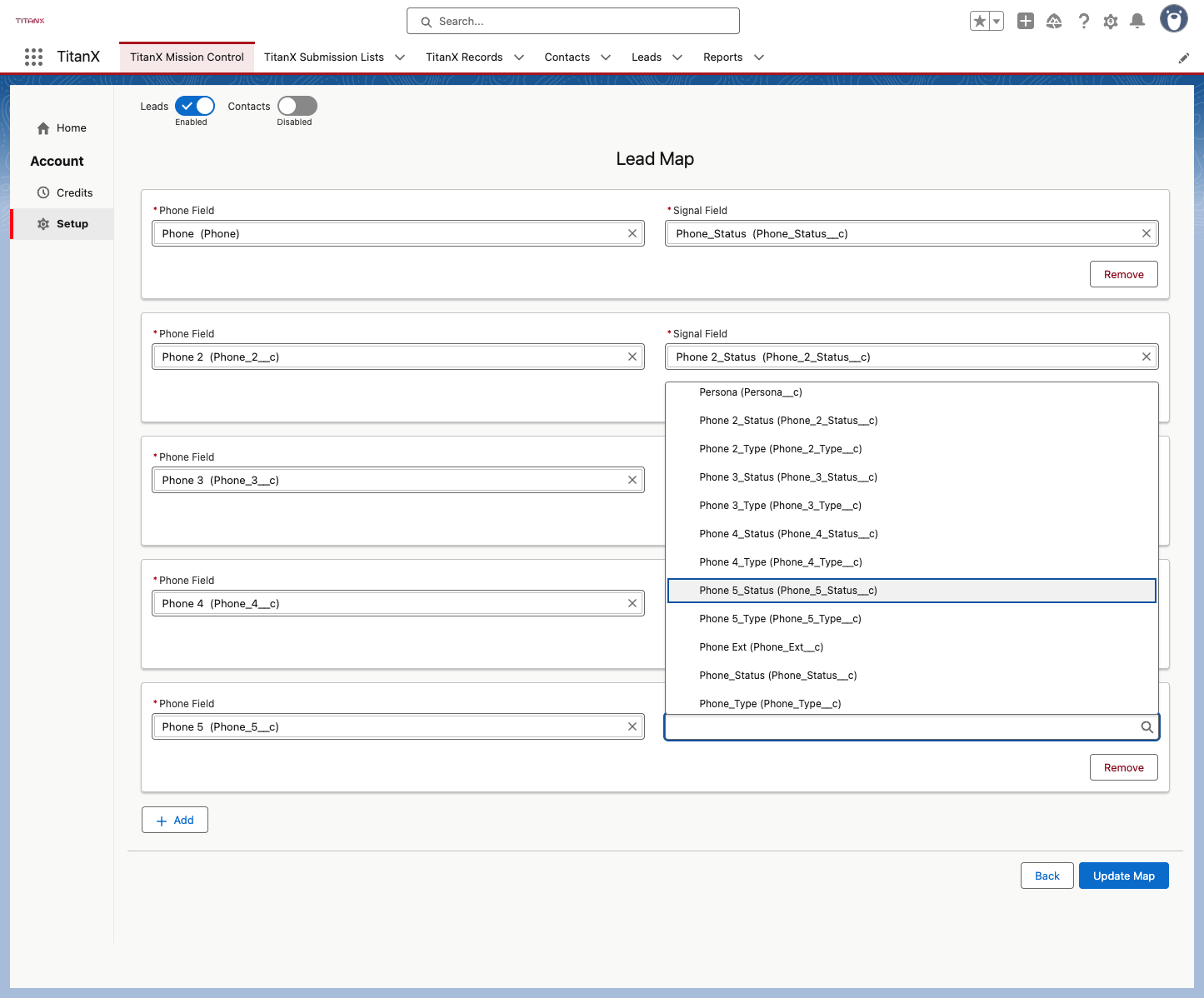Image resolution: width=1204 pixels, height=998 pixels.
Task: Clear the Phone 2_Status signal field selection
Action: tap(1147, 357)
